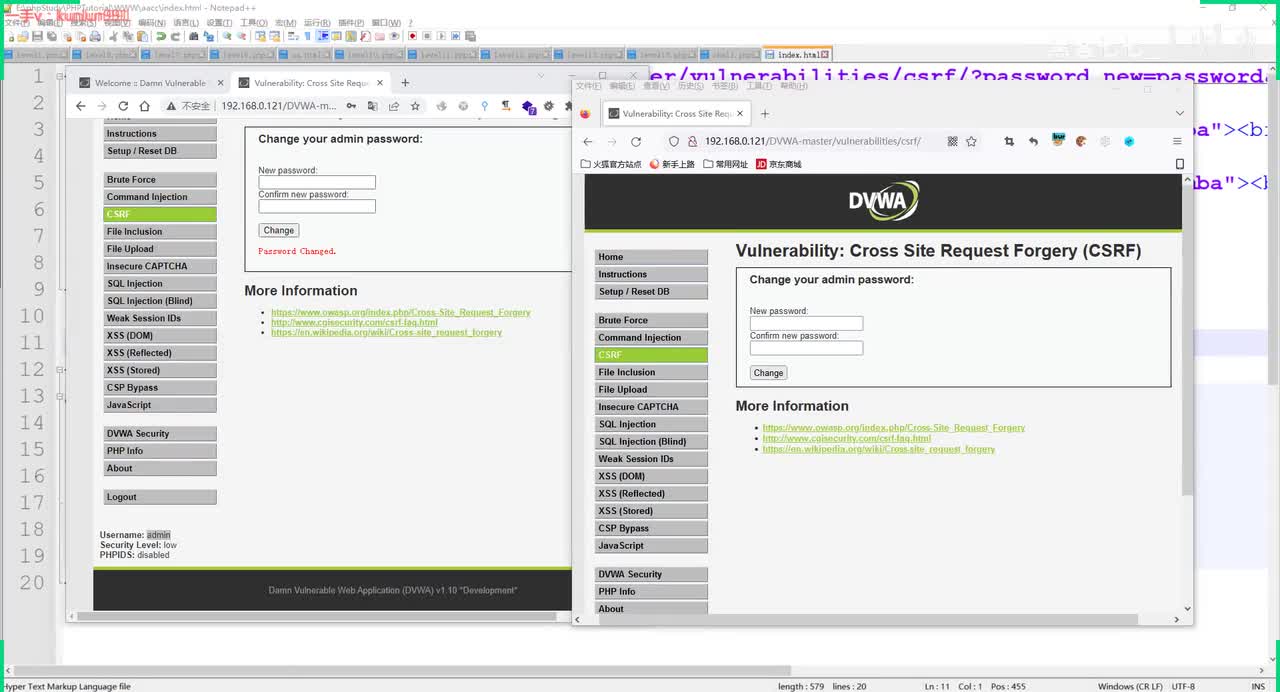Open 常用网址 bookmark folder
Image resolution: width=1280 pixels, height=692 pixels.
click(726, 164)
